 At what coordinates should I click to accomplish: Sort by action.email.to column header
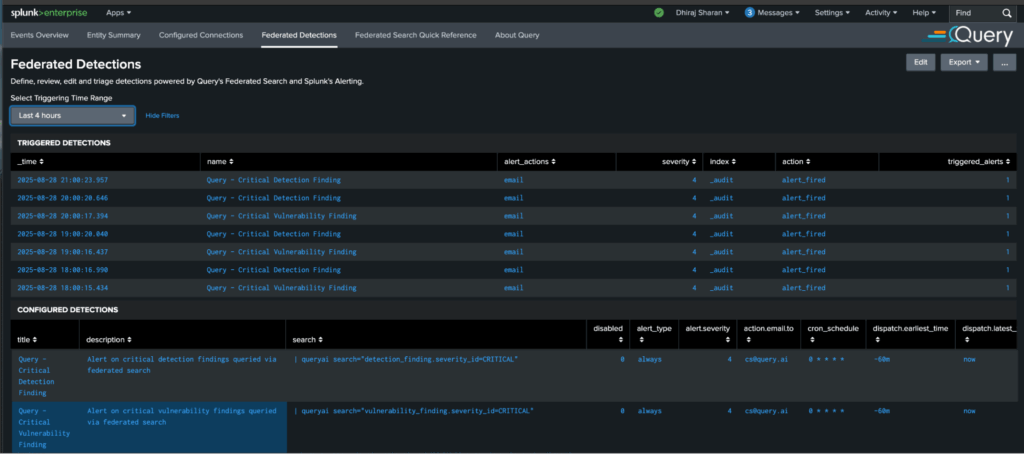click(x=769, y=334)
